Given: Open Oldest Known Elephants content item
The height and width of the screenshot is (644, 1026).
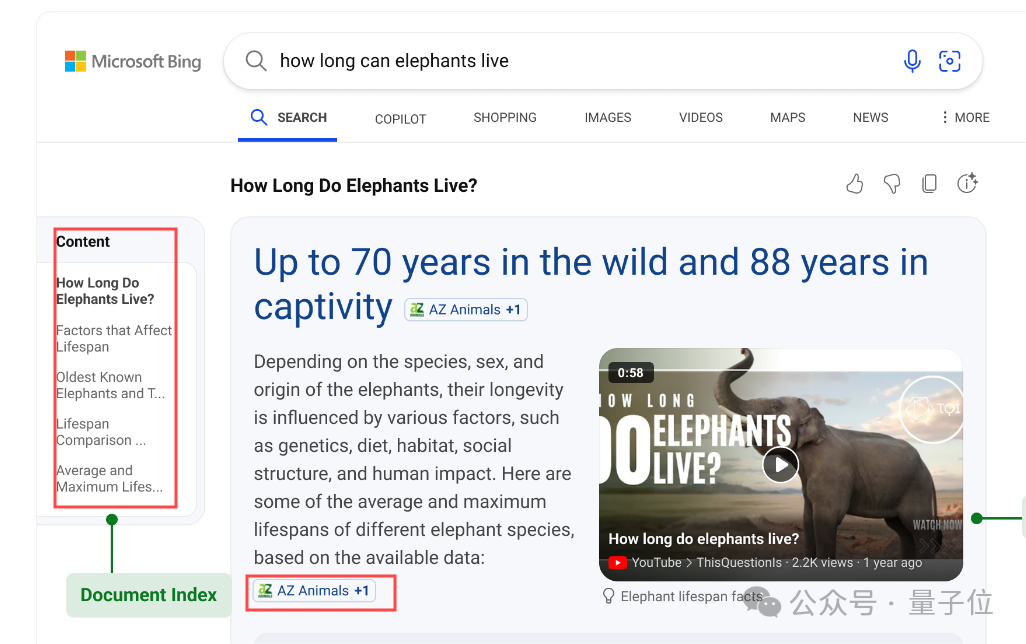Looking at the screenshot, I should tap(110, 385).
